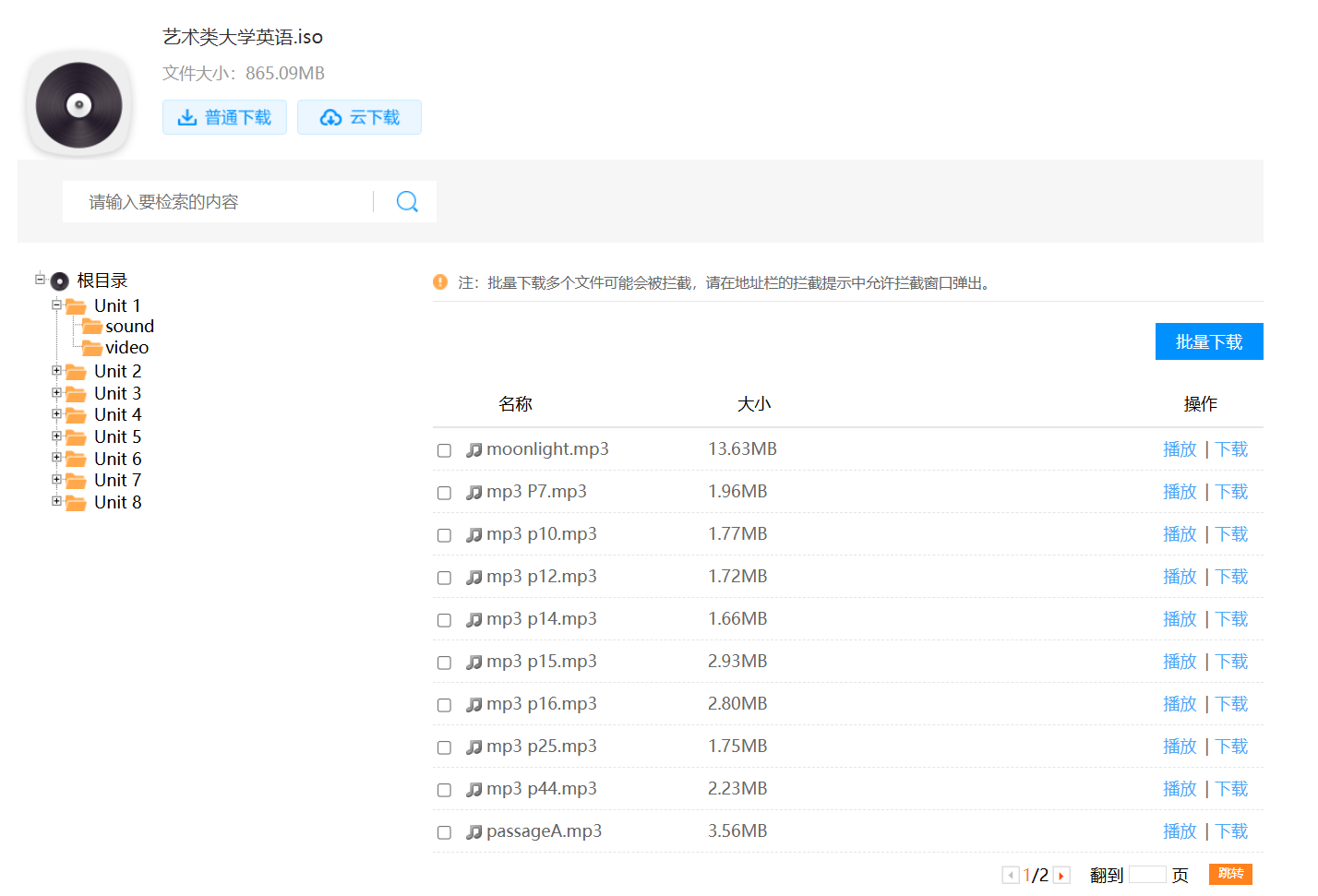
Task: Collapse the Unit 1 folder
Action: click(57, 305)
